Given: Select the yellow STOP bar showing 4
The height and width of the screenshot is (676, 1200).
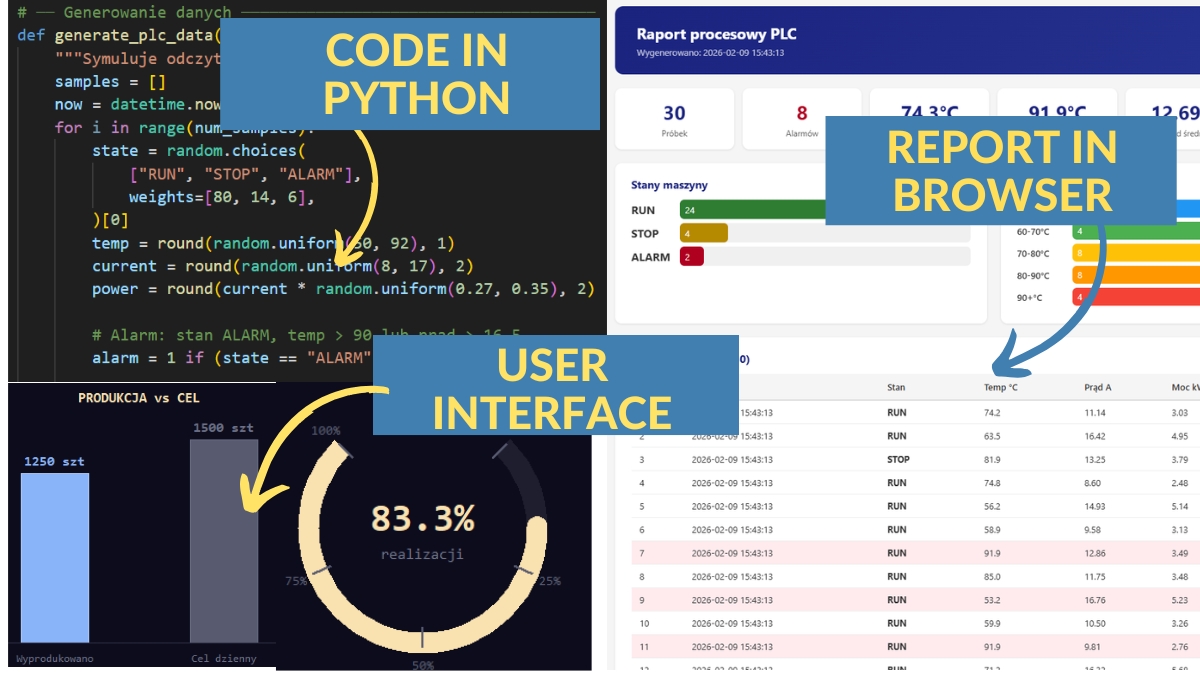Looking at the screenshot, I should (x=704, y=233).
